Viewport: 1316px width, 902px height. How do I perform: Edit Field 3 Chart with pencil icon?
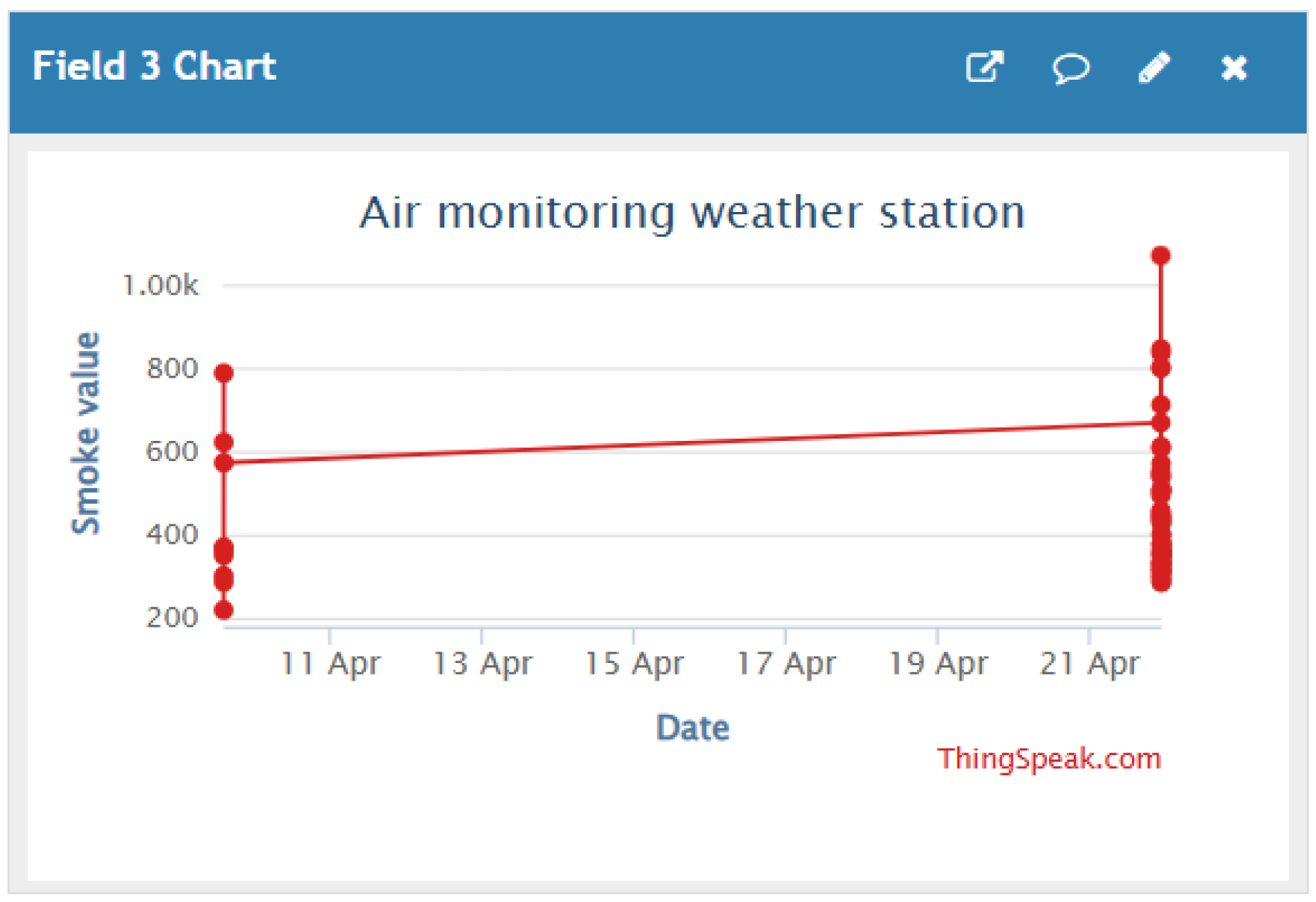1154,67
